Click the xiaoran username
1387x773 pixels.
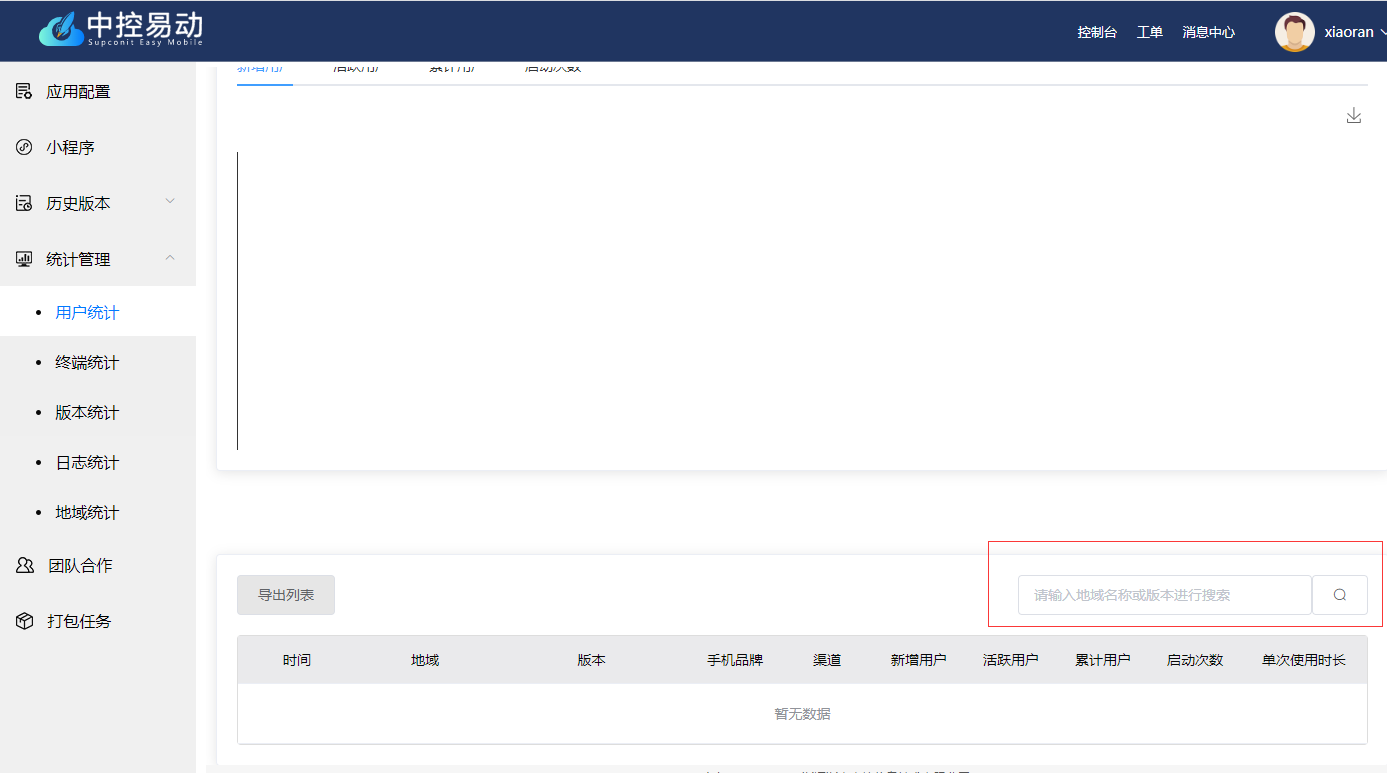1349,32
